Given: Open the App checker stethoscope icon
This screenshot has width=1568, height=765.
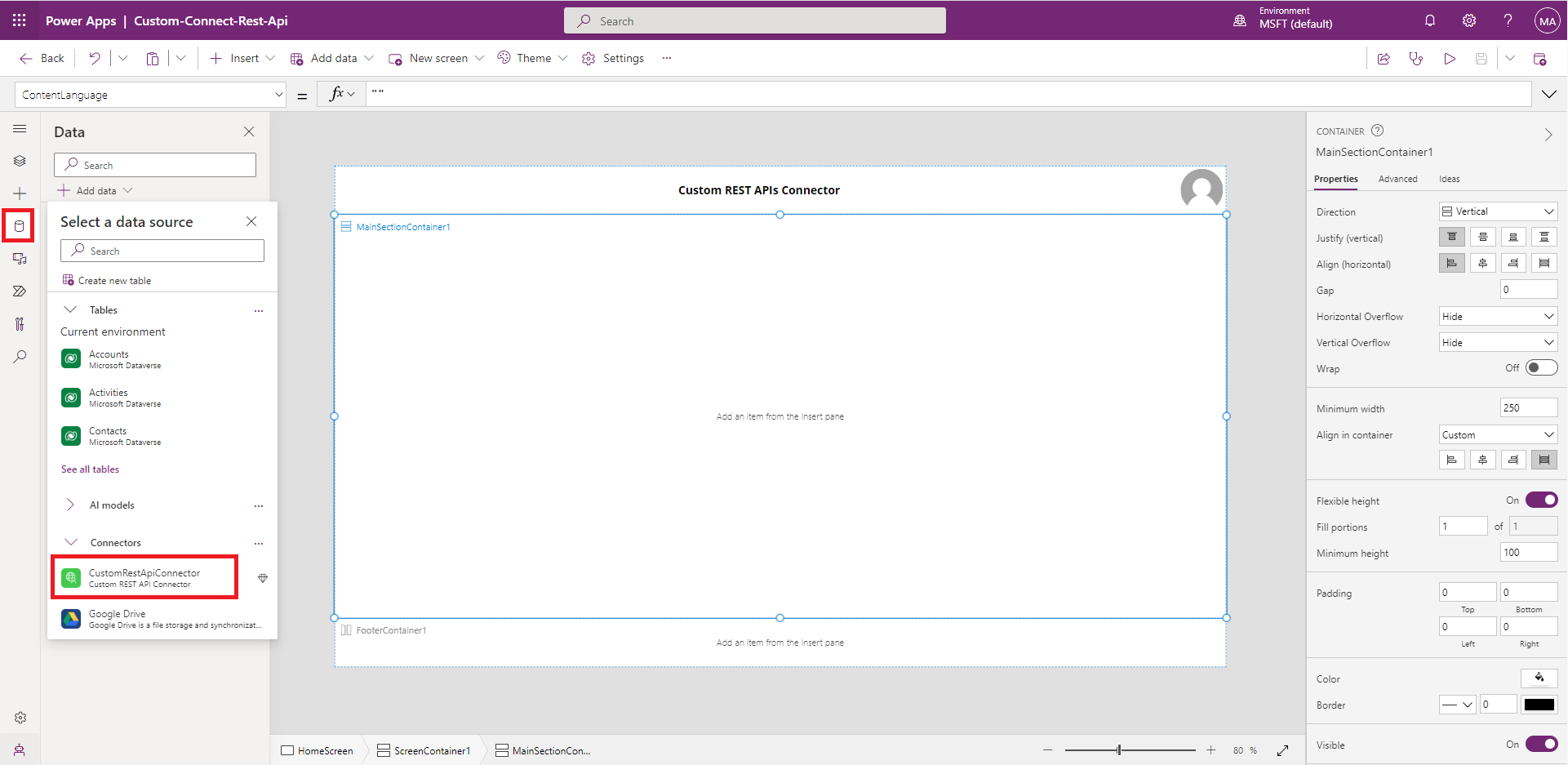Looking at the screenshot, I should pyautogui.click(x=1416, y=59).
